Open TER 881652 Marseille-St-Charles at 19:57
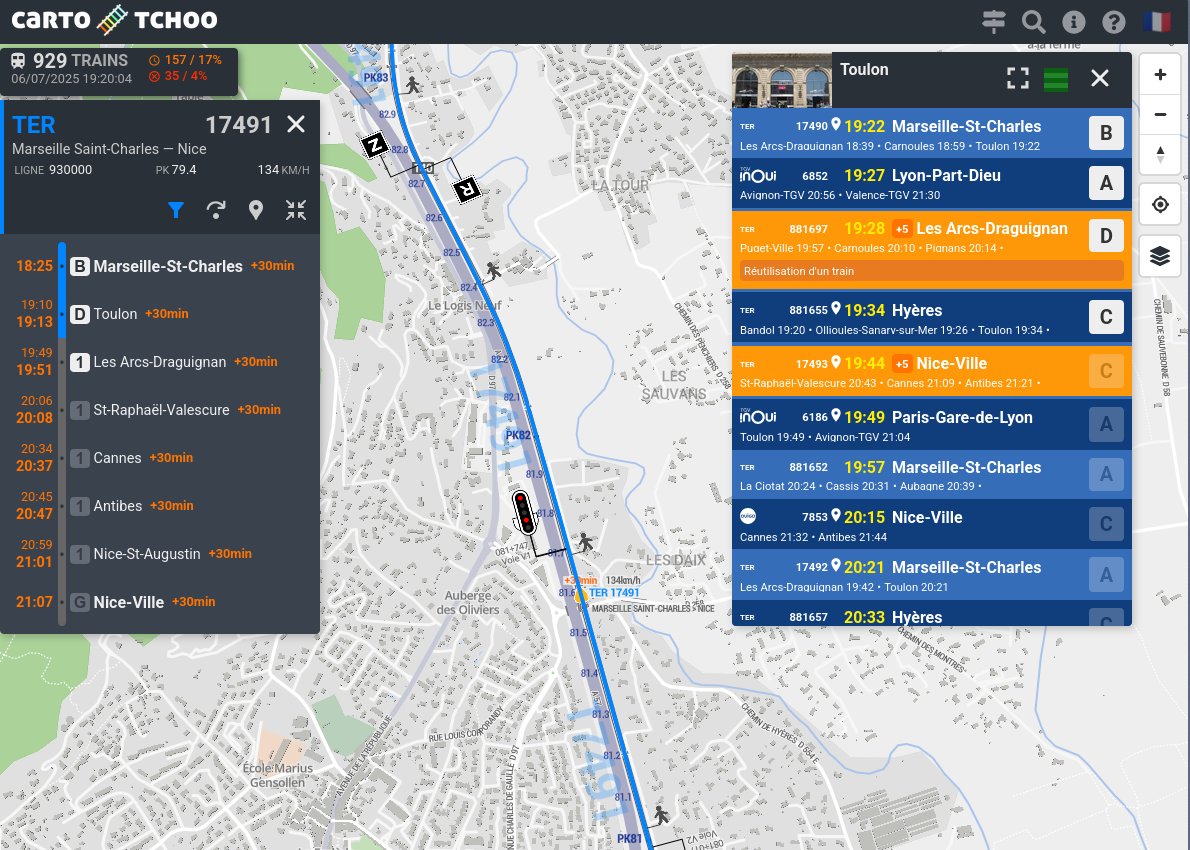The width and height of the screenshot is (1190, 850). pos(931,474)
